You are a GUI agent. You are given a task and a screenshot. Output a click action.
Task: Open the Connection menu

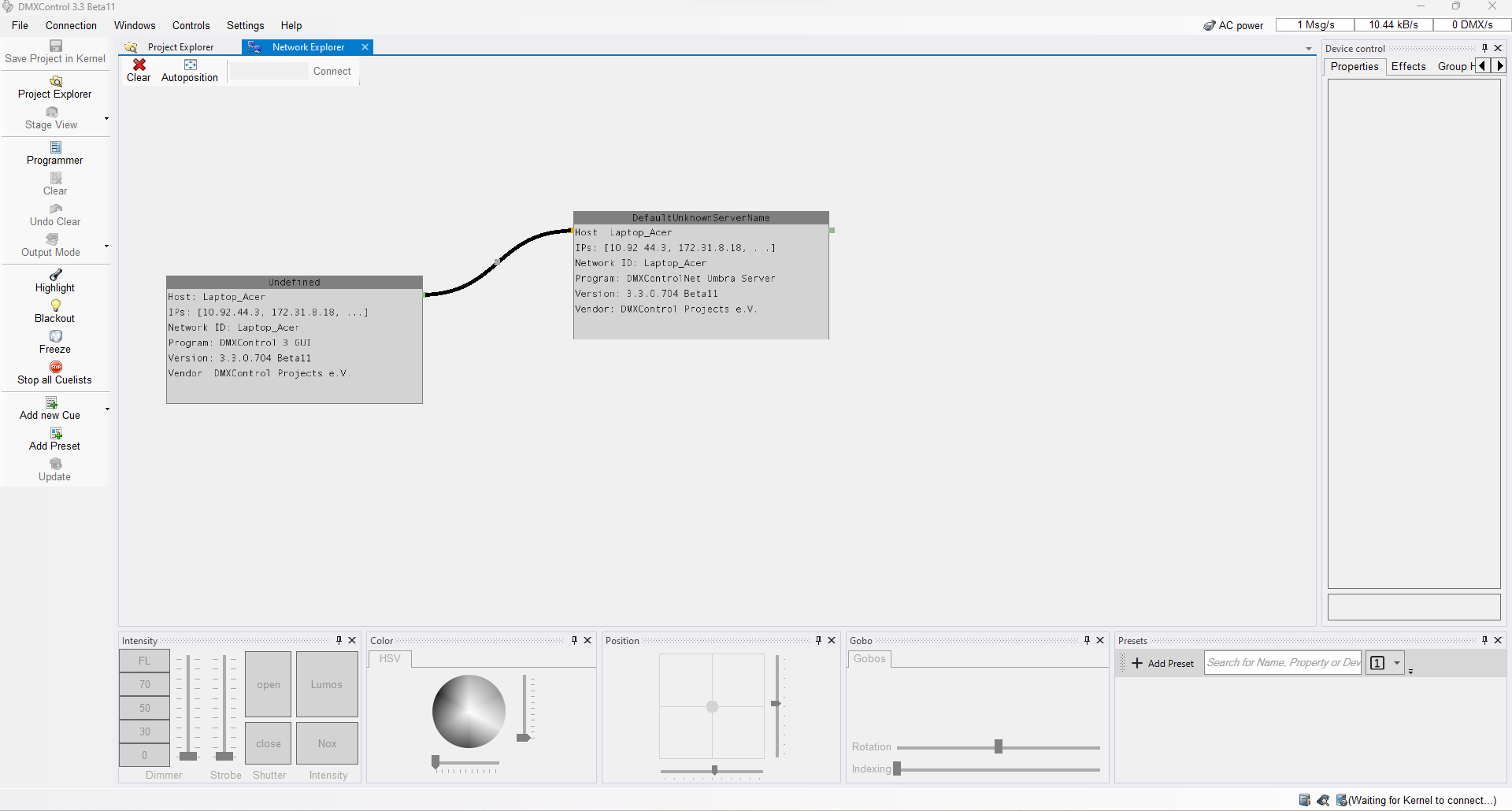pyautogui.click(x=71, y=25)
